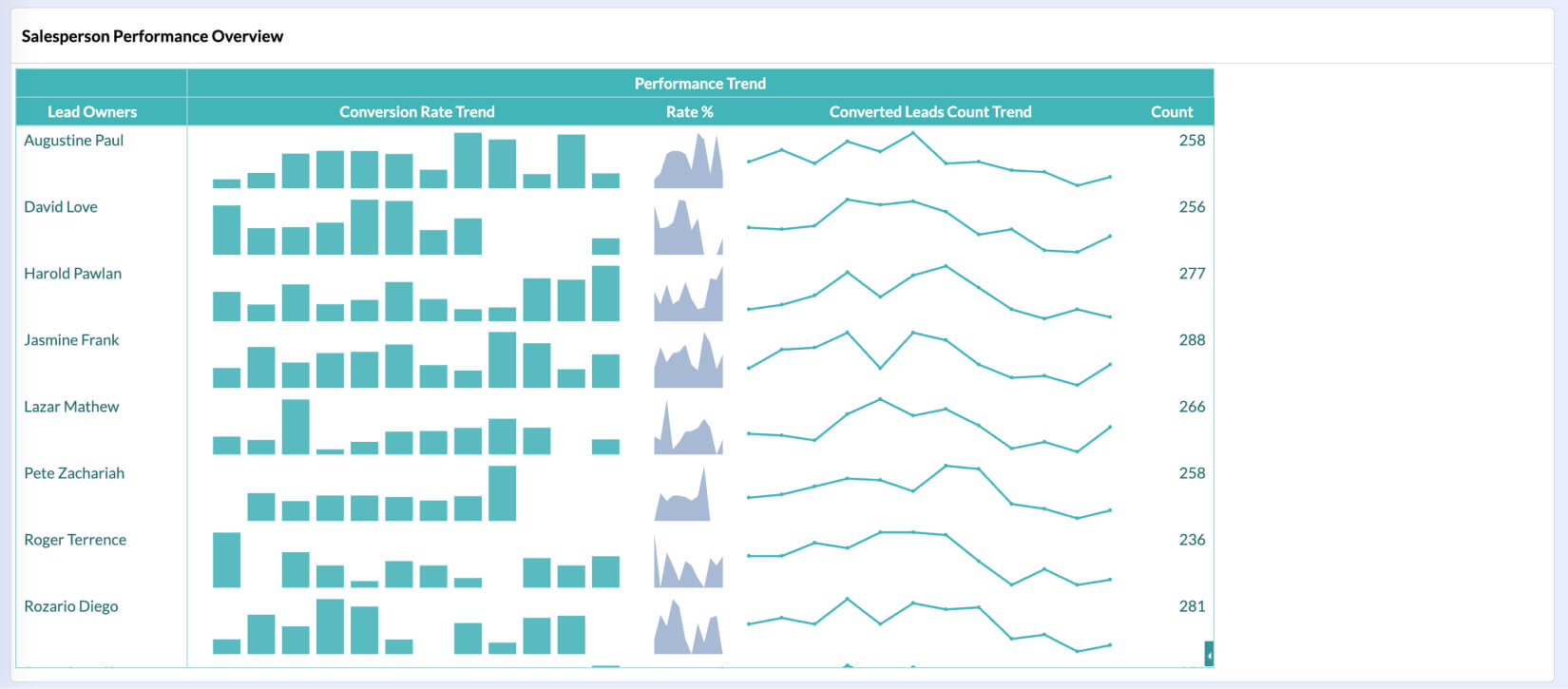Open Harold Pawlan's conversion rate bar chart
This screenshot has width=1568, height=689.
coord(416,293)
